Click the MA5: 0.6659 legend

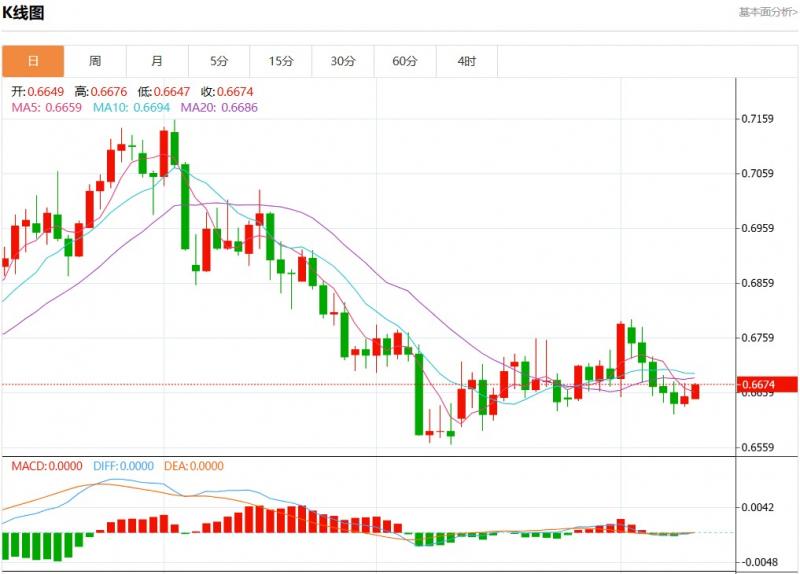(x=46, y=108)
